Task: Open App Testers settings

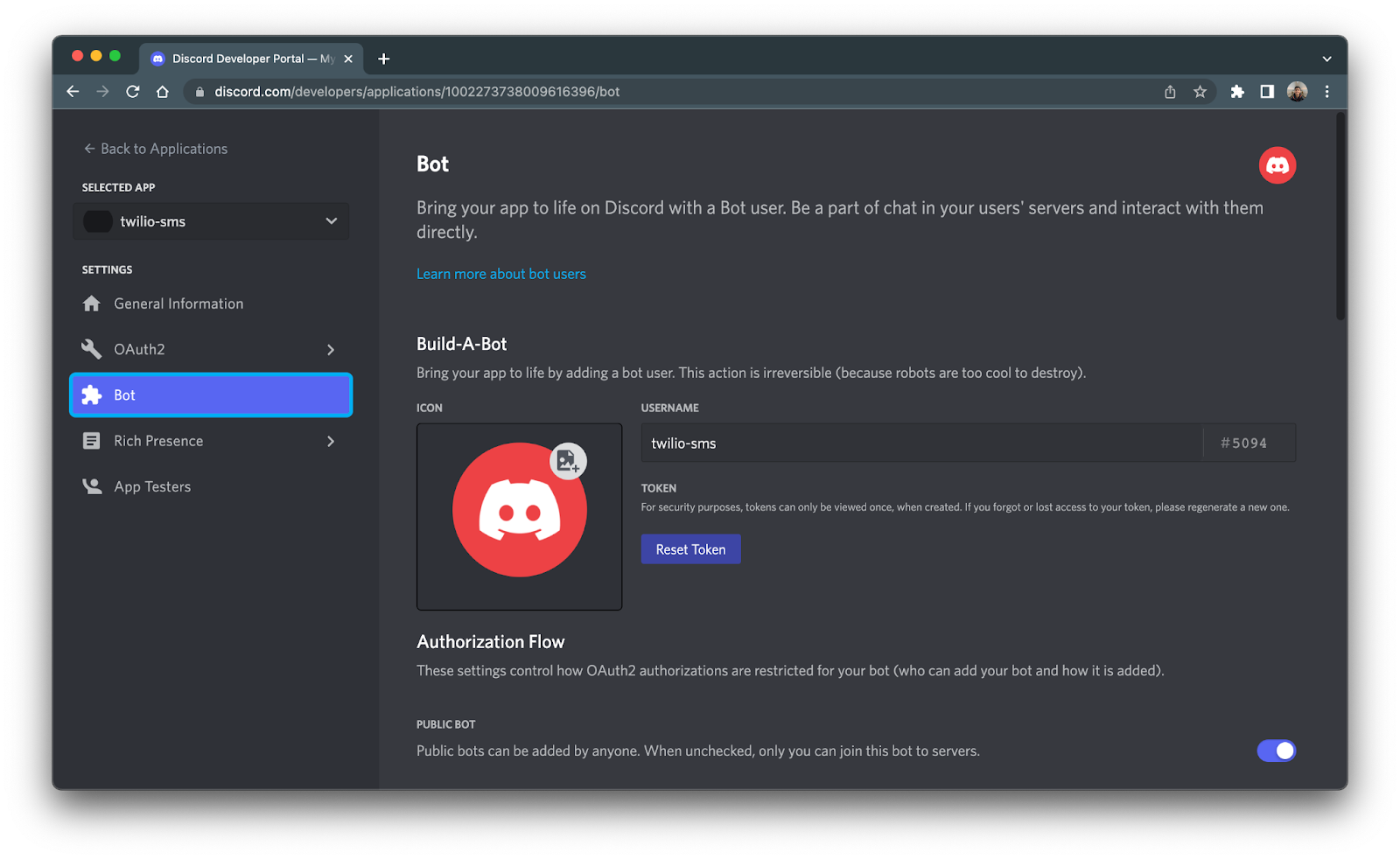Action: [211, 486]
